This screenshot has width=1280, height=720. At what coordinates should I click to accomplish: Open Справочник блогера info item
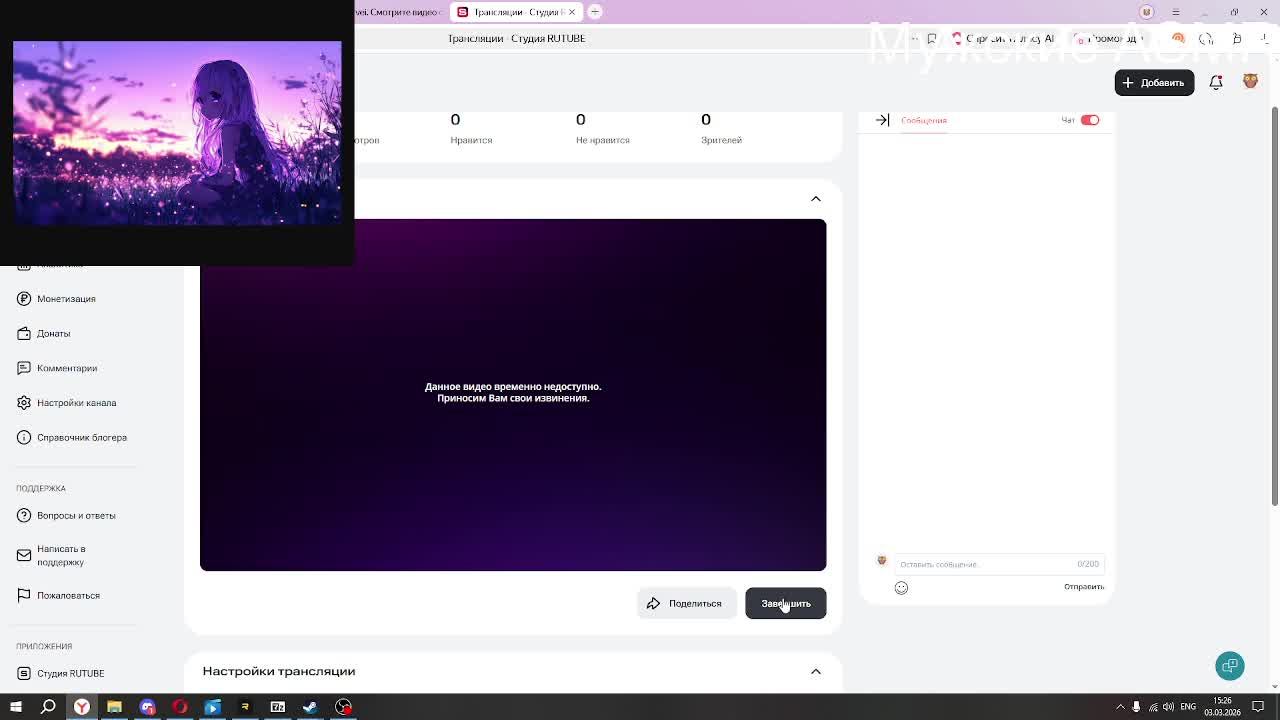[72, 437]
